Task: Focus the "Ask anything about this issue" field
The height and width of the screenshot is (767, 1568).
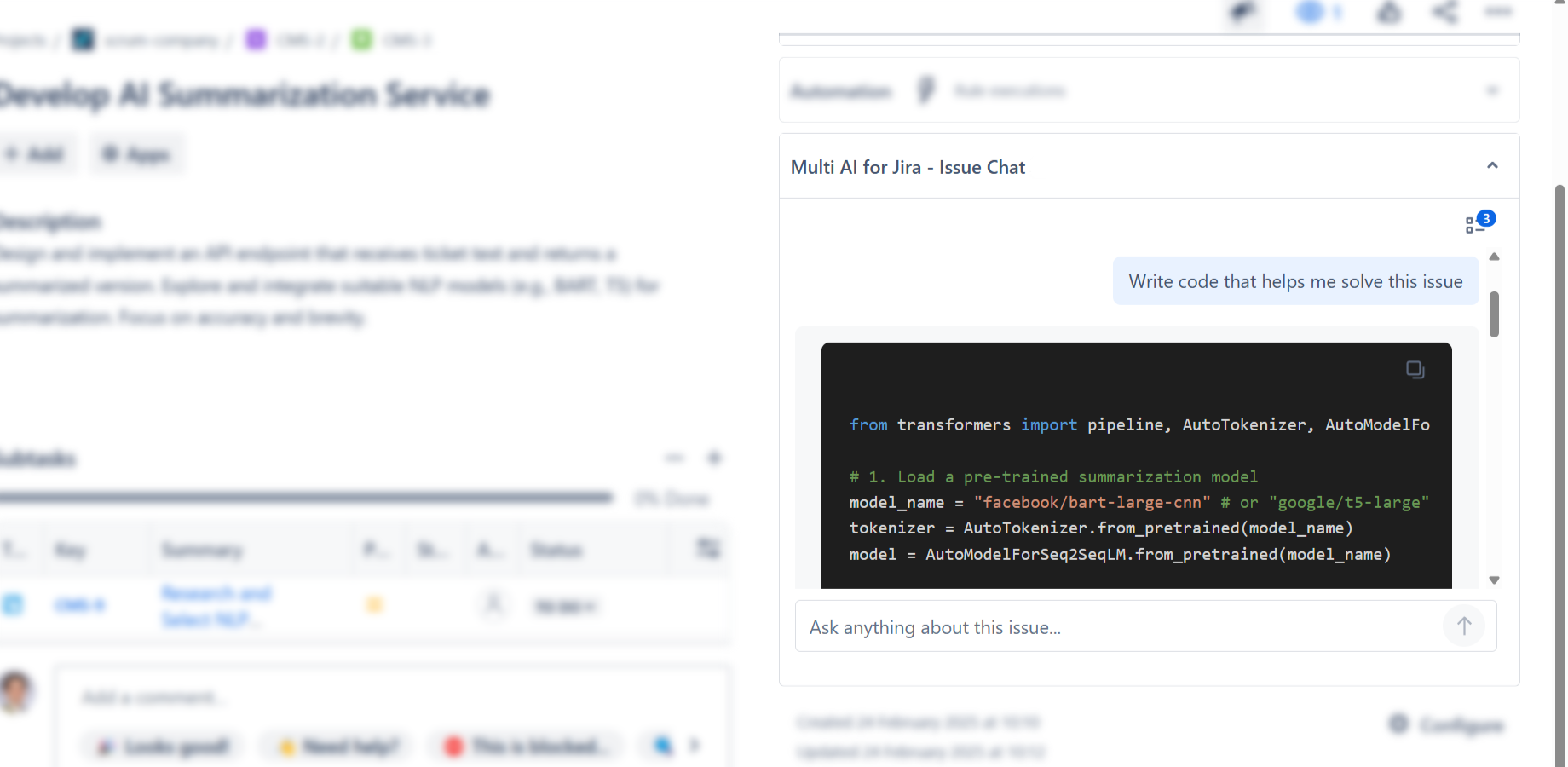Action: [1116, 627]
